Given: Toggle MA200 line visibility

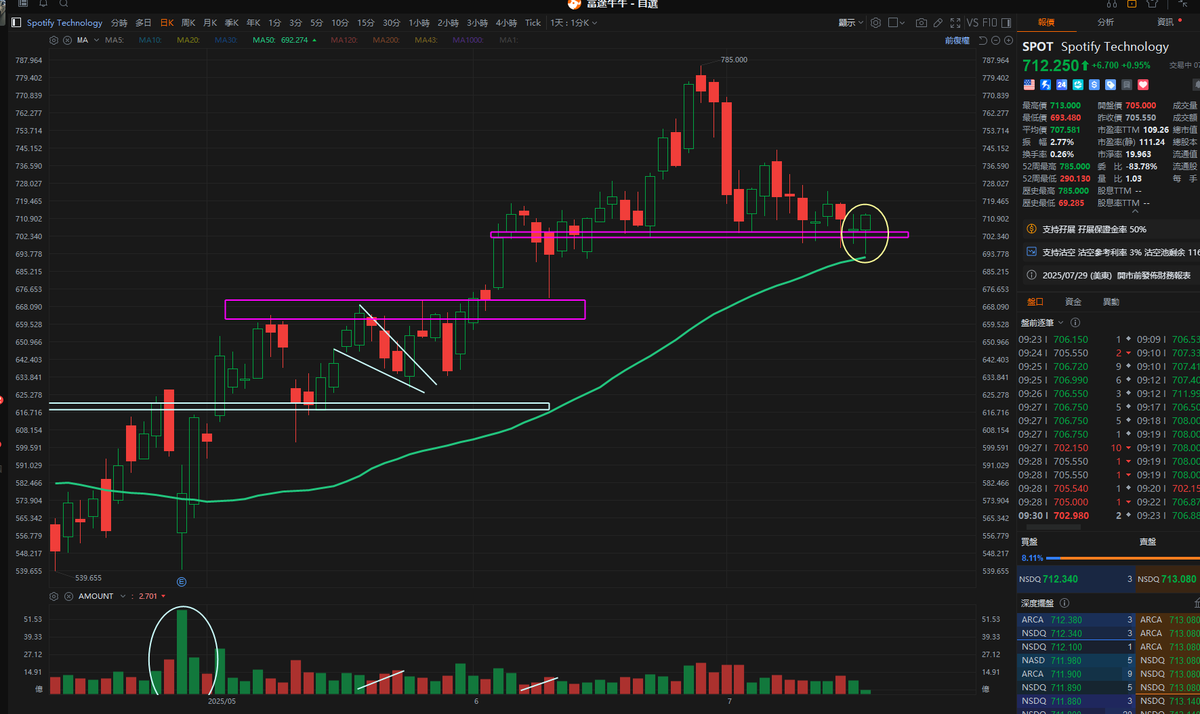Looking at the screenshot, I should coord(386,40).
